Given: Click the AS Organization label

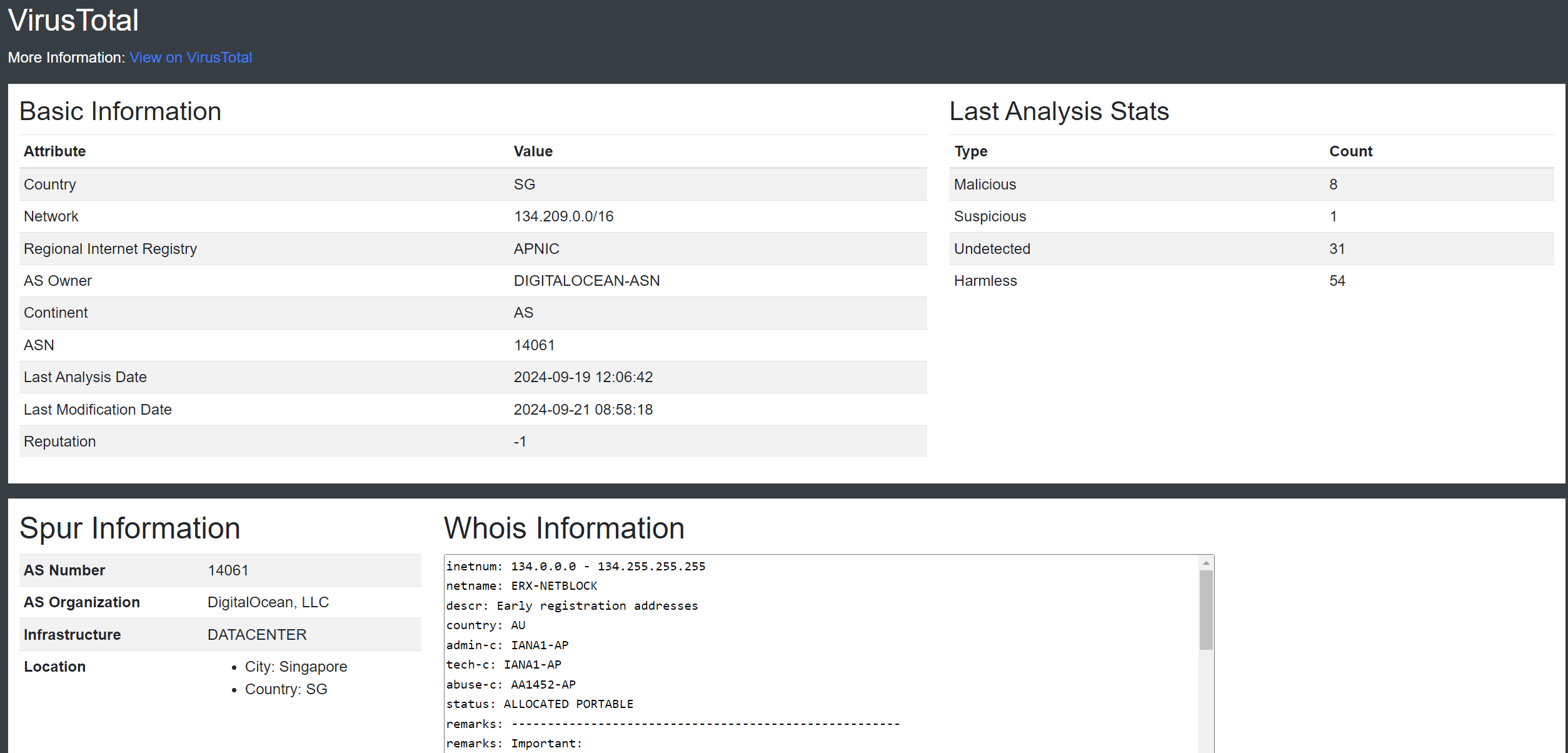Looking at the screenshot, I should tap(82, 602).
